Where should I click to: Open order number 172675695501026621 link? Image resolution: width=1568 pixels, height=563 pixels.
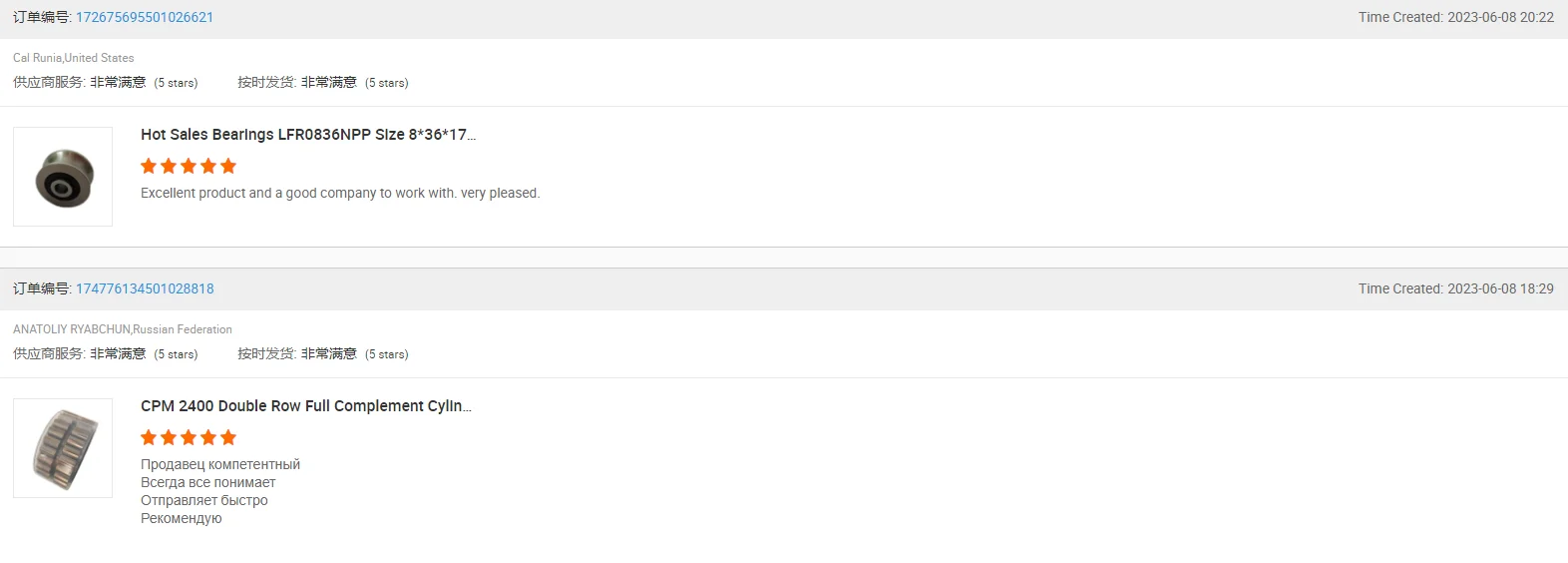145,17
